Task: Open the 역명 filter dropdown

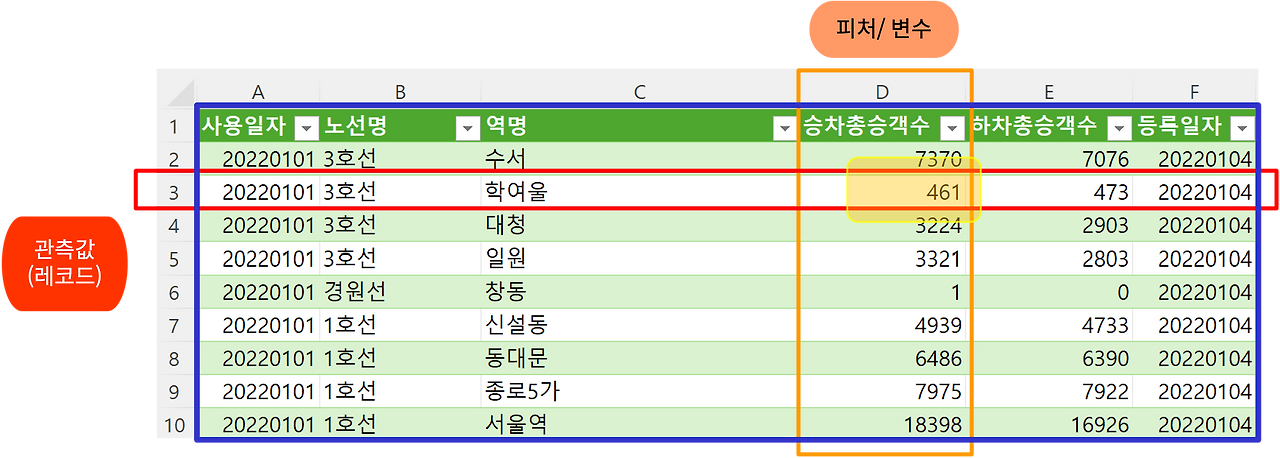Action: [784, 128]
